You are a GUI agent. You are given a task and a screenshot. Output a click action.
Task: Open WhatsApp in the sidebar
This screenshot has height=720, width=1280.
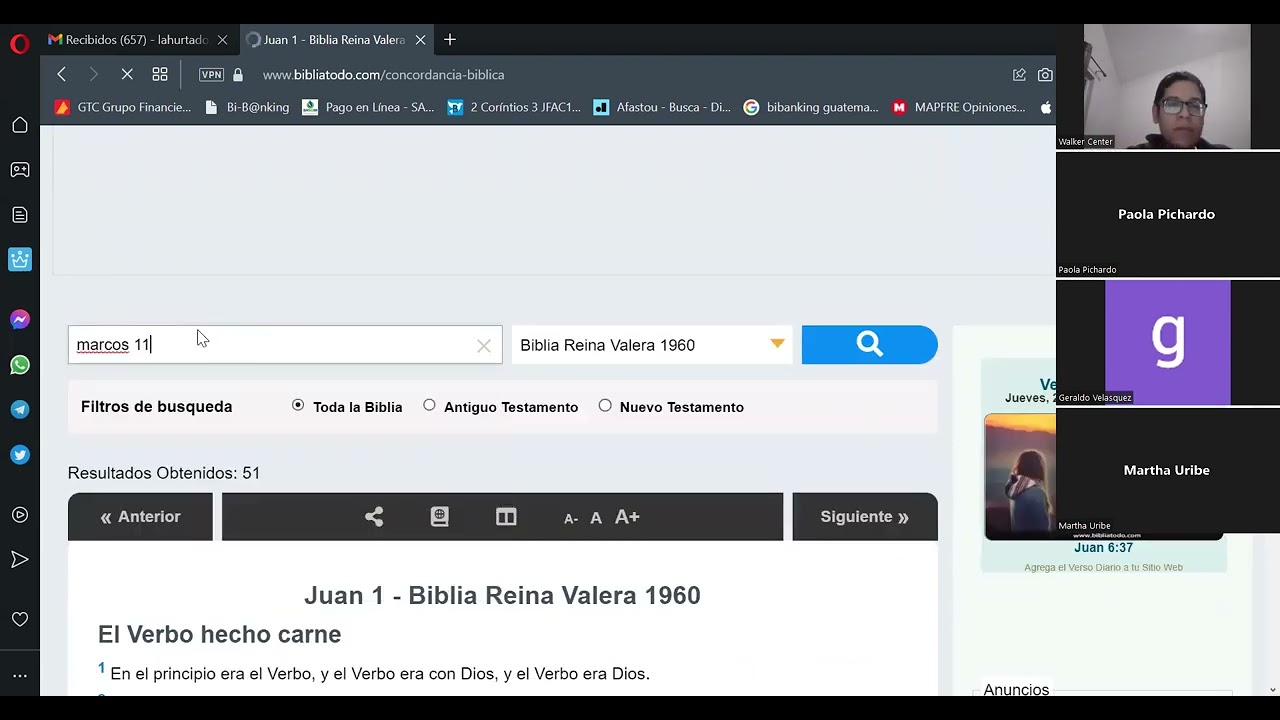click(x=20, y=365)
